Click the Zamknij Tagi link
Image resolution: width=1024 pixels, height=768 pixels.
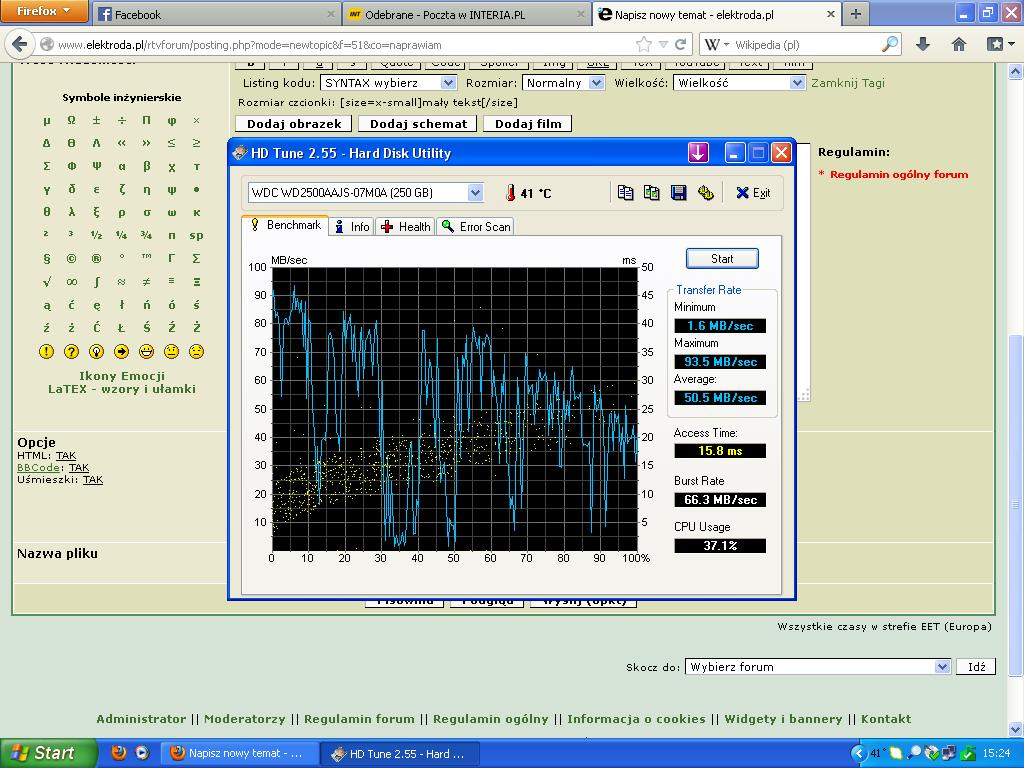point(848,83)
